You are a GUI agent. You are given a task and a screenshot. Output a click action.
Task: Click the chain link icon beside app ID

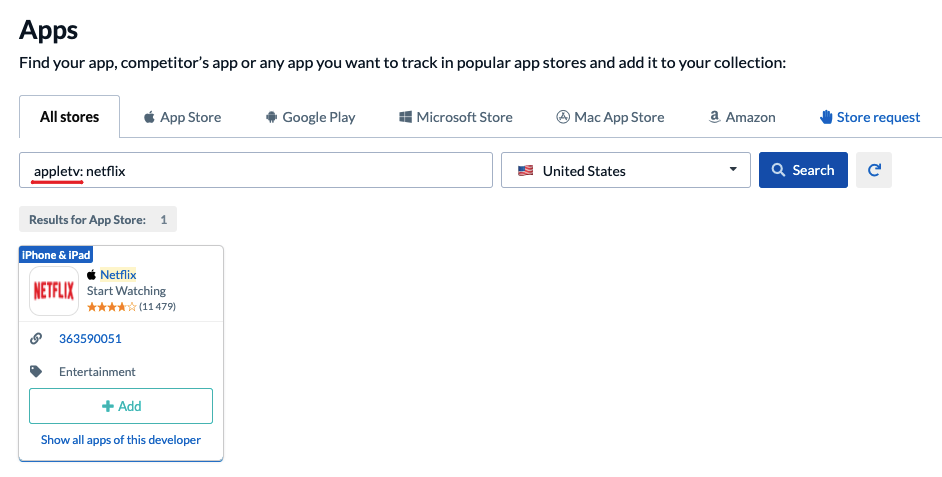point(36,339)
